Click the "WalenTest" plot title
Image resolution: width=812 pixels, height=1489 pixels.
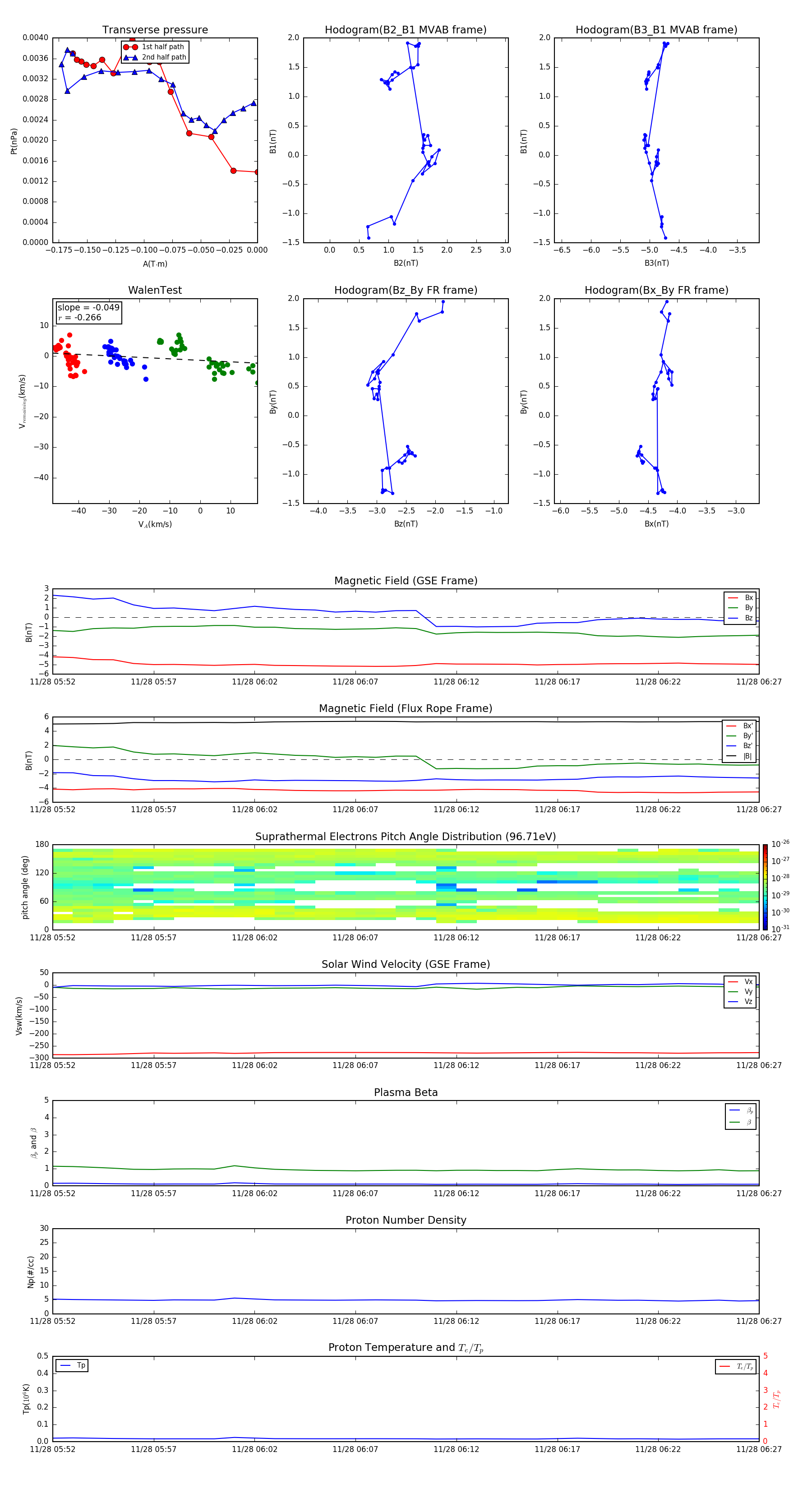pyautogui.click(x=155, y=290)
